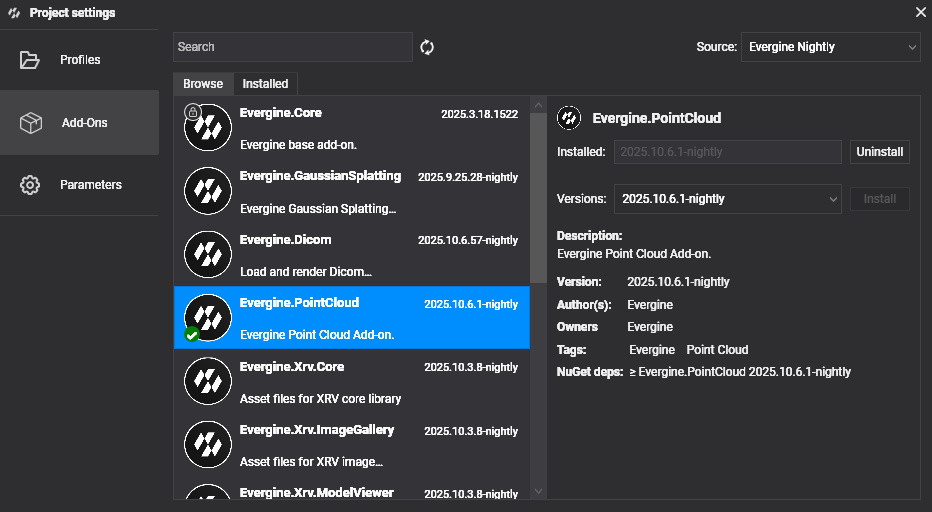The width and height of the screenshot is (932, 512).
Task: Click the Evergine.Xrv.ImageGallery package icon
Action: coord(208,444)
